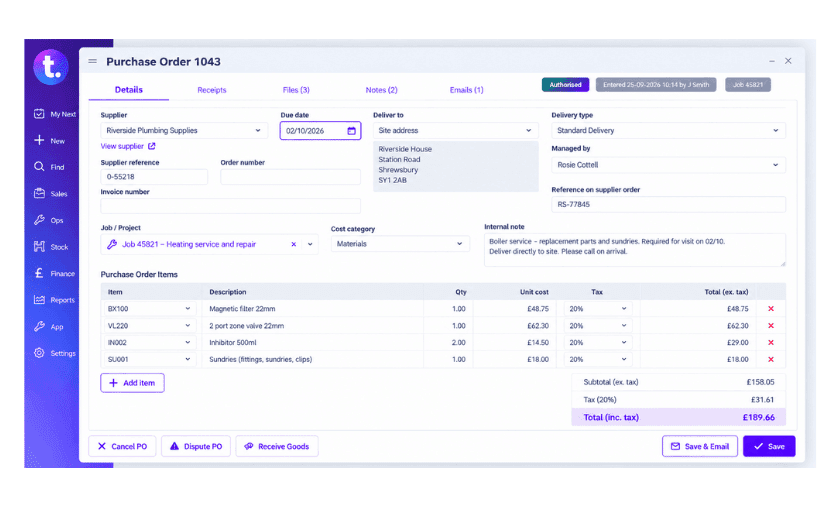Screen dimensions: 840x520
Task: Open Find search icon in sidebar
Action: coord(39,167)
